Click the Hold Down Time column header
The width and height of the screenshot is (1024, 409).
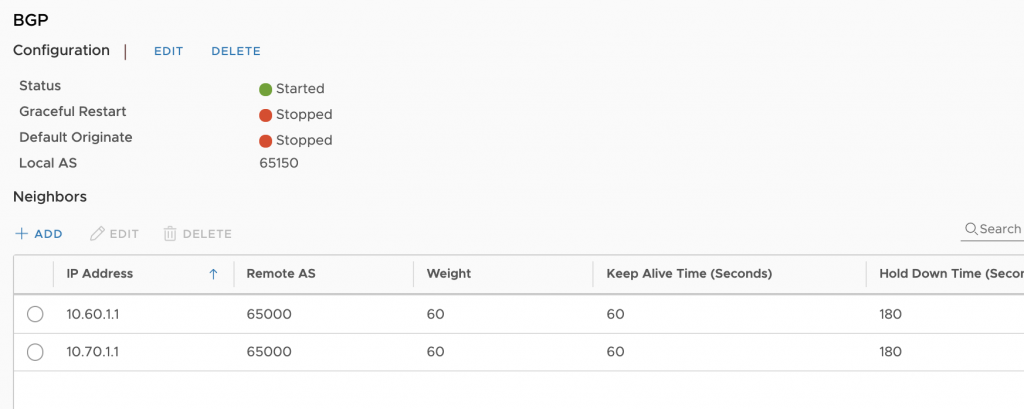(951, 274)
